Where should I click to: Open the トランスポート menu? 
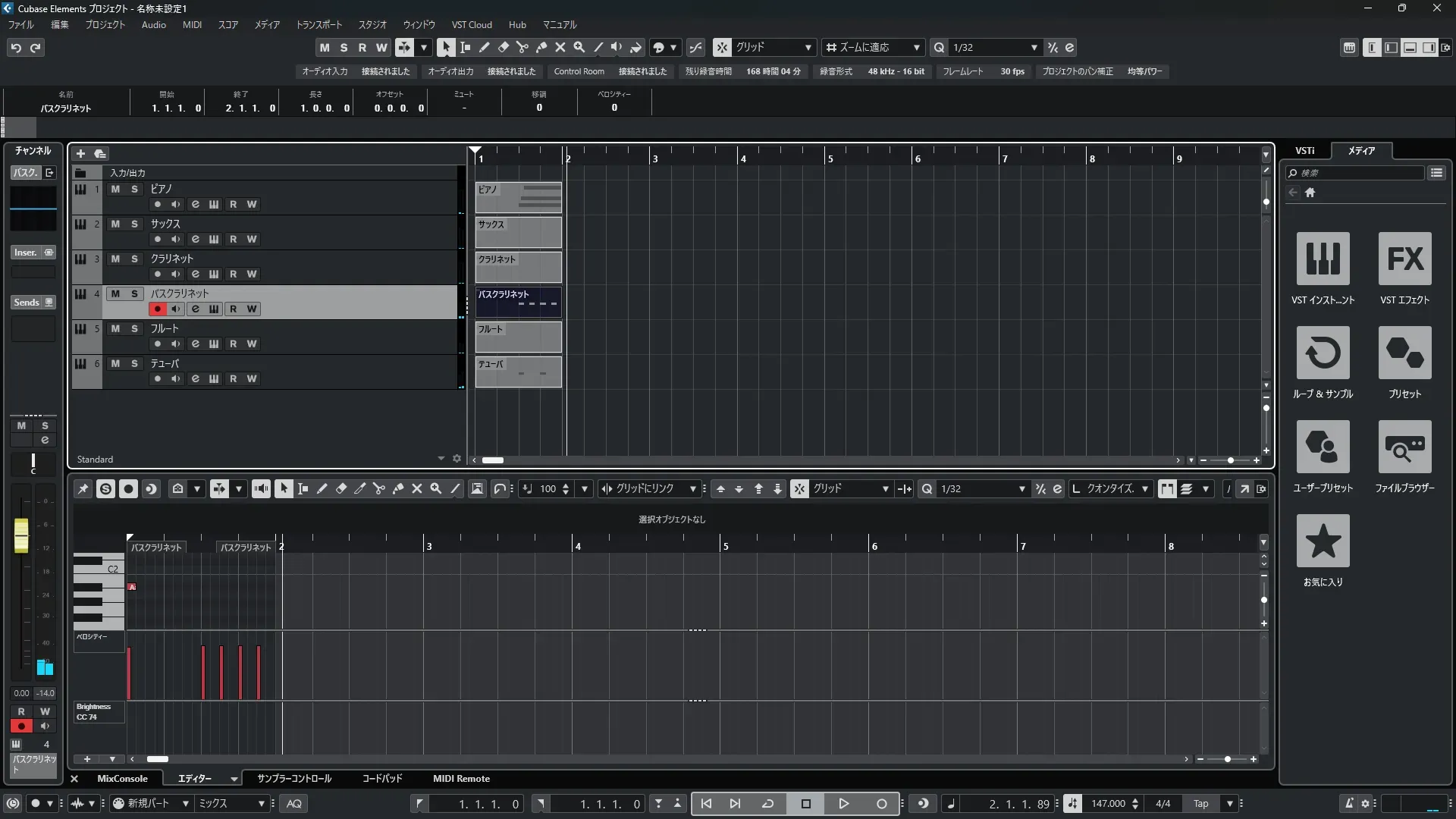coord(318,25)
